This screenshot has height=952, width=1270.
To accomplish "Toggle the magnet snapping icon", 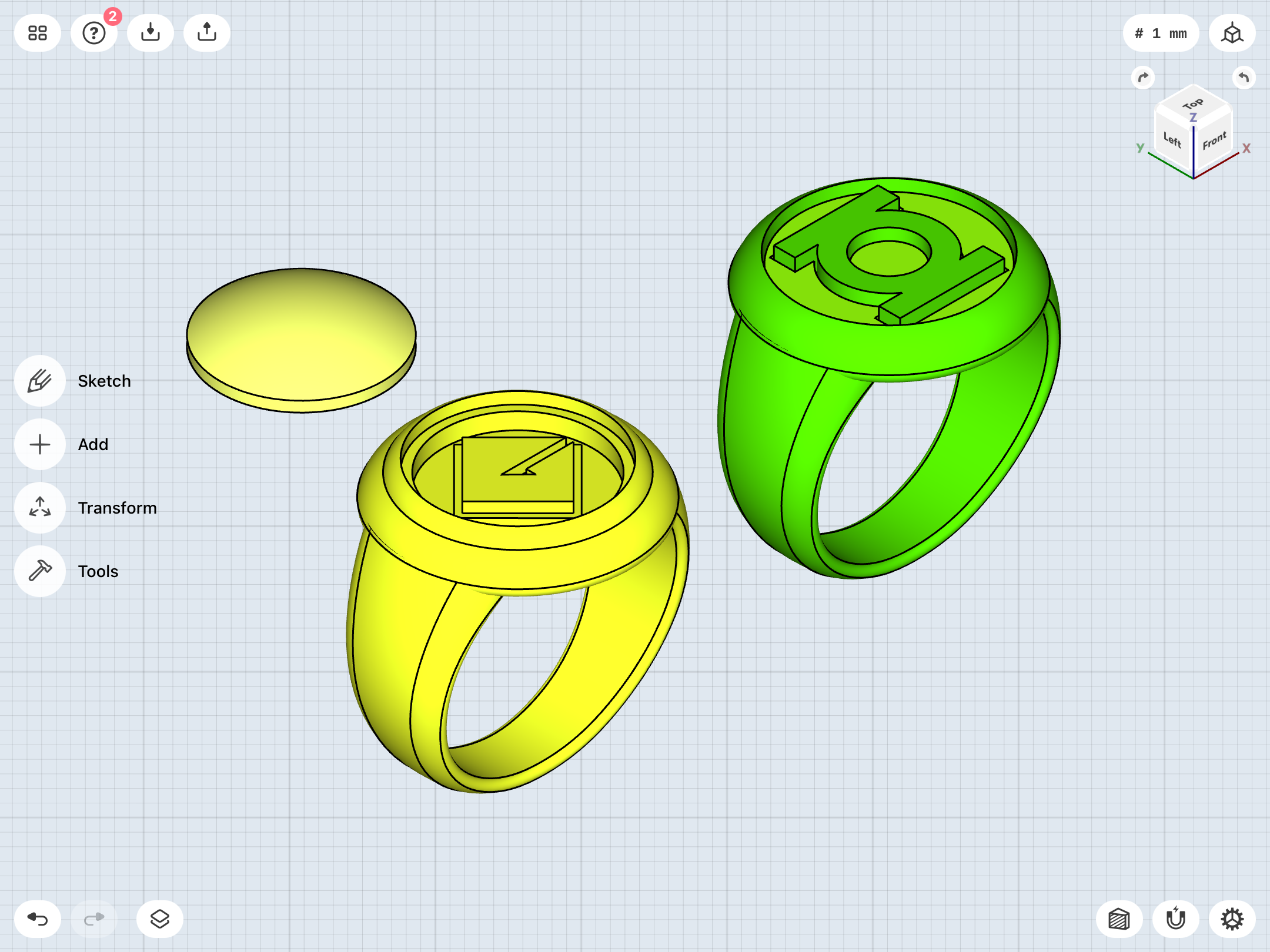I will pos(1176,919).
